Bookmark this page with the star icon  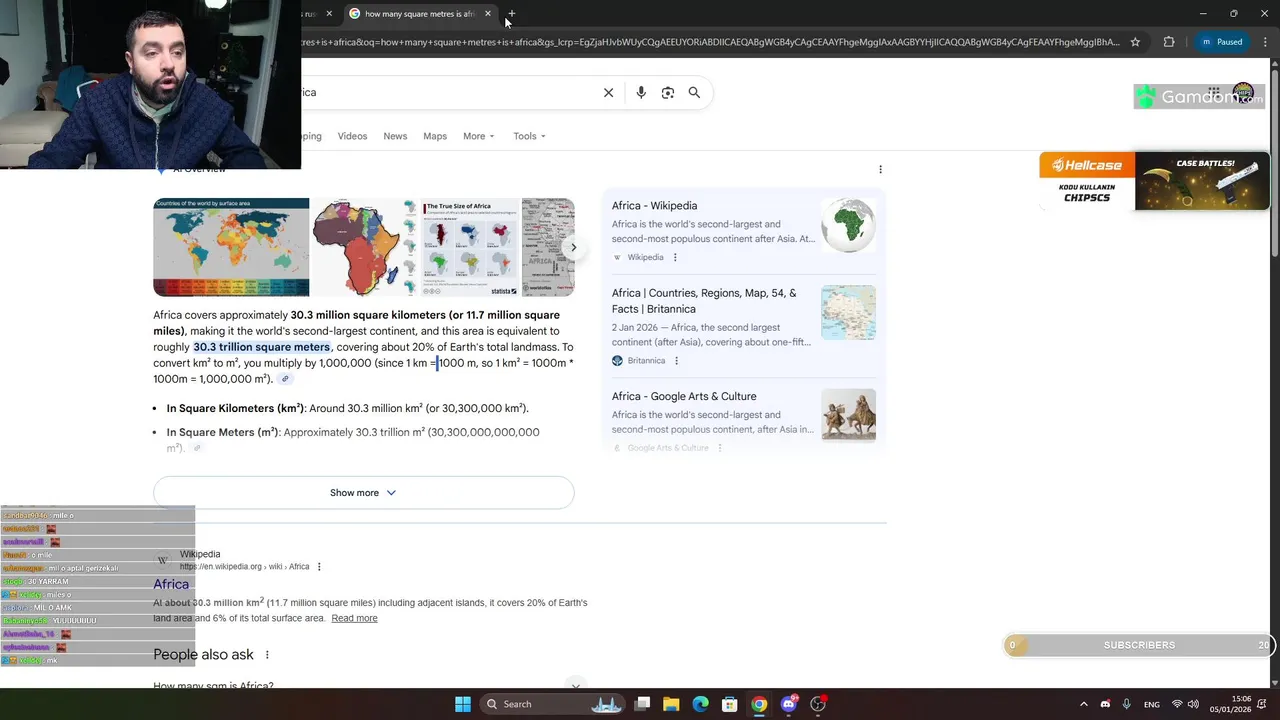click(1135, 42)
